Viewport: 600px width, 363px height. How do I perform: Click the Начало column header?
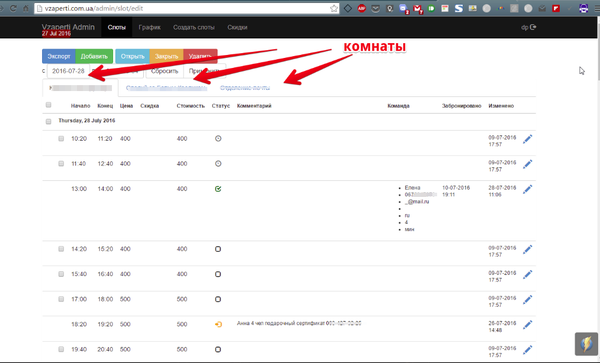[80, 106]
